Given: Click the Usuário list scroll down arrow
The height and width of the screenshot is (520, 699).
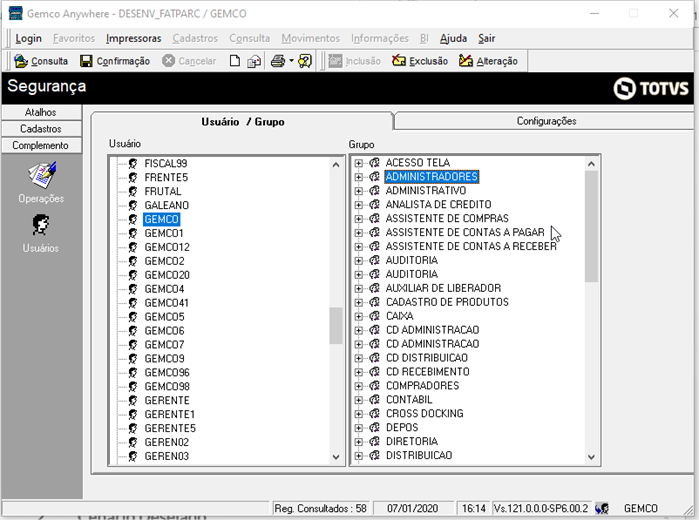Looking at the screenshot, I should click(x=336, y=457).
